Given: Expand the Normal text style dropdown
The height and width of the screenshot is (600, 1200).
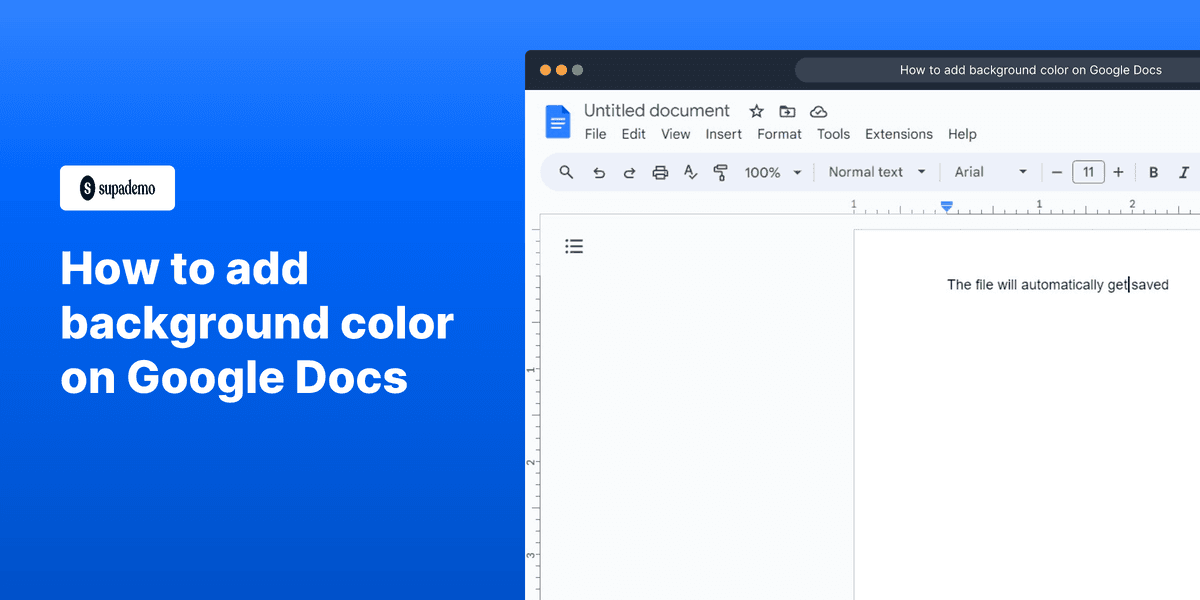Looking at the screenshot, I should point(875,171).
